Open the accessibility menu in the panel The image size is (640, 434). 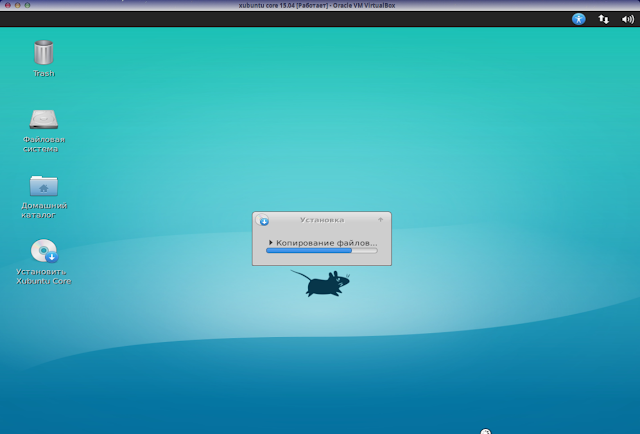click(578, 19)
